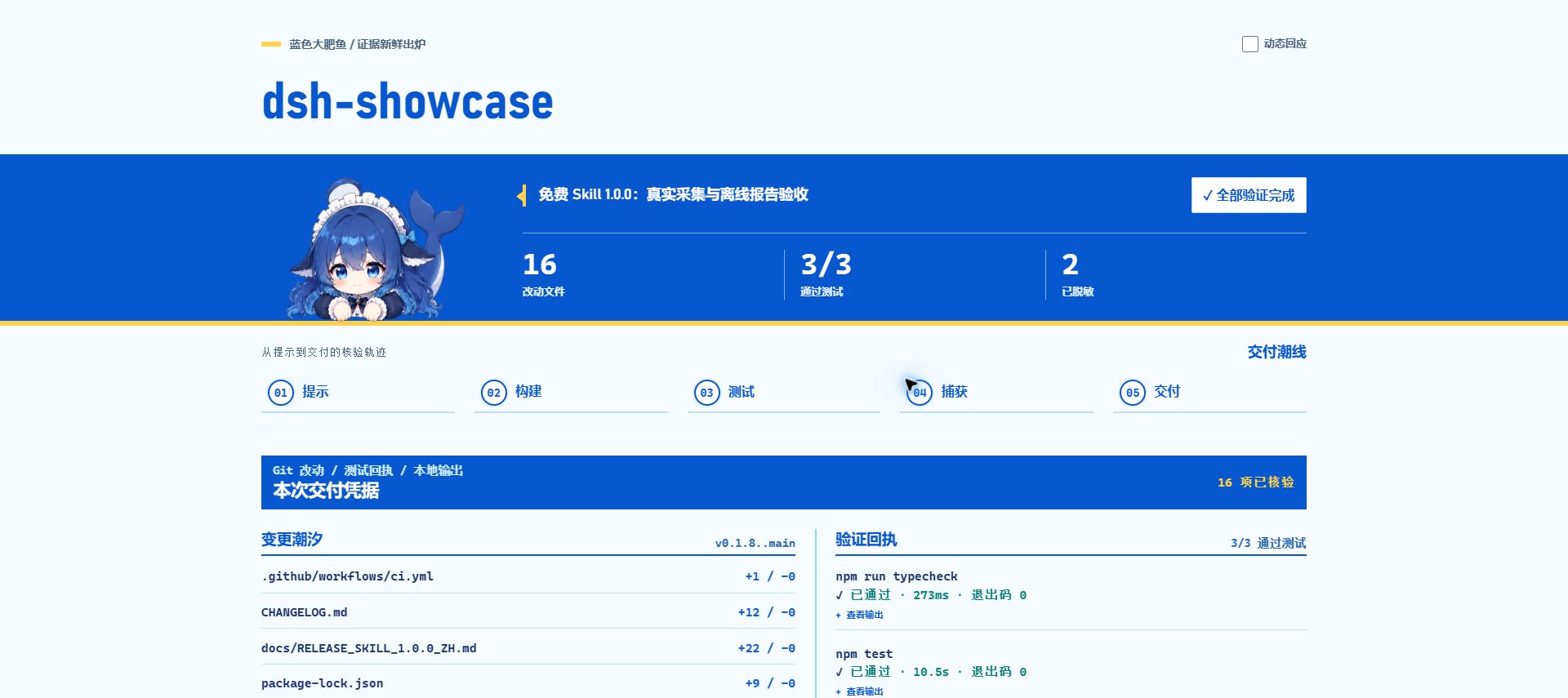This screenshot has width=1568, height=698.
Task: Click the 3/3 通过测试 stat
Action: [826, 275]
